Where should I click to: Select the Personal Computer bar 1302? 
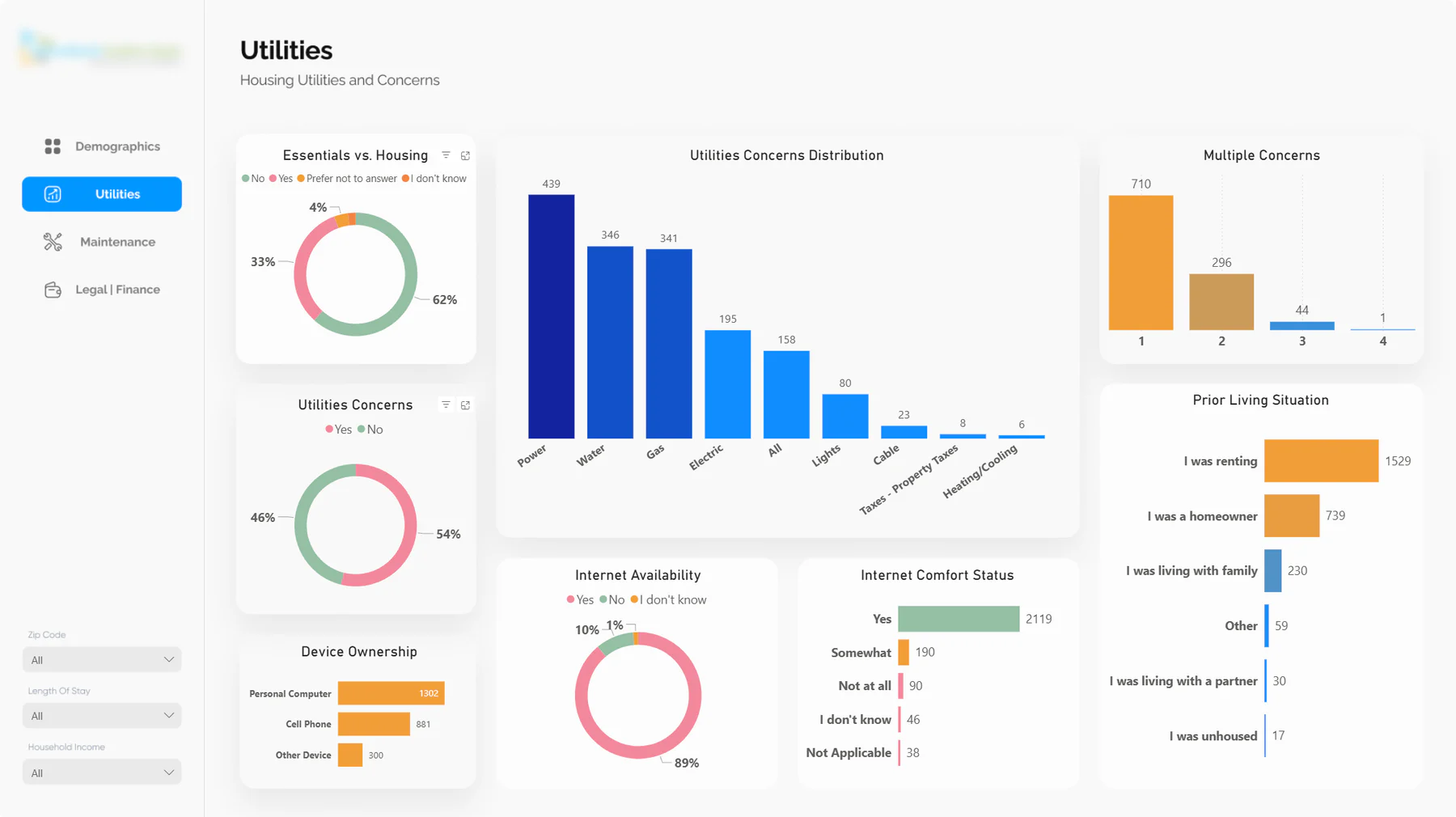point(392,693)
